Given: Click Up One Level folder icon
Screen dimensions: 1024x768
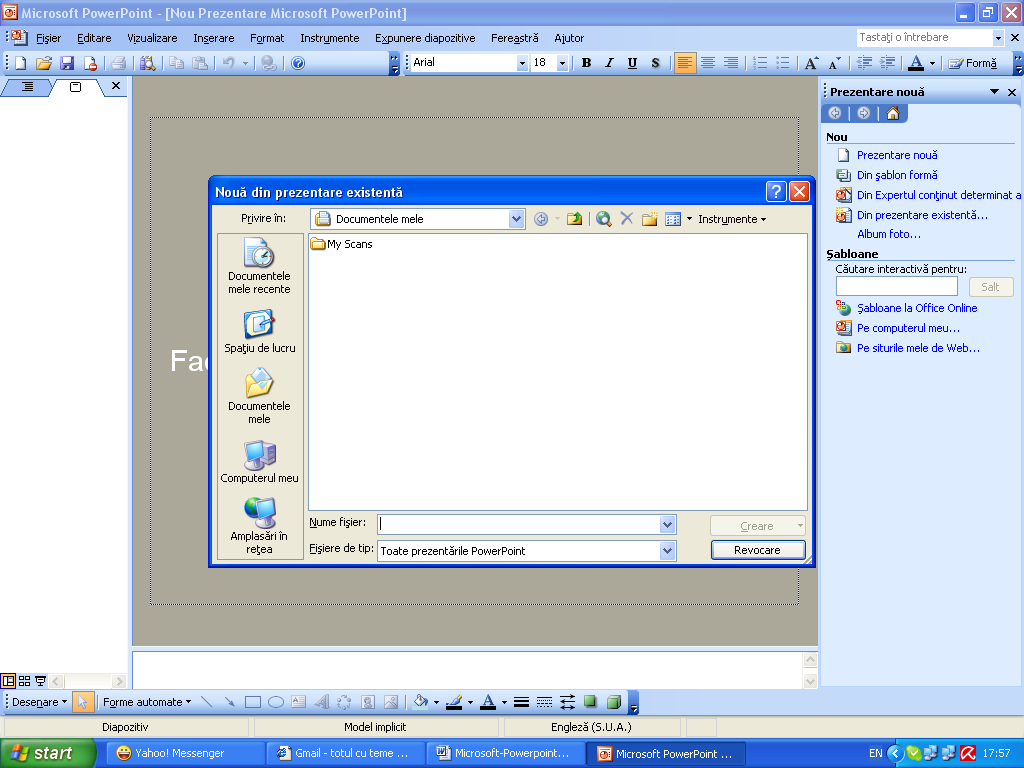Looking at the screenshot, I should click(574, 219).
